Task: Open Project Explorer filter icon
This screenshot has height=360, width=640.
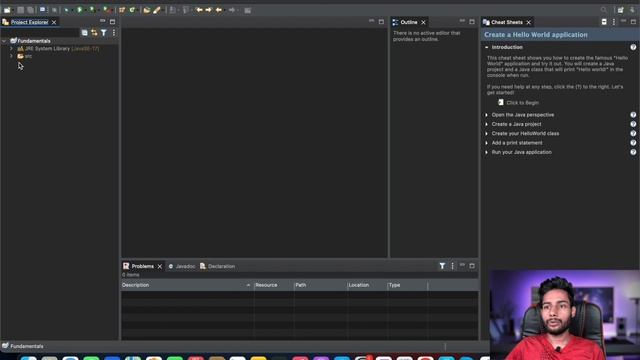Action: (104, 33)
